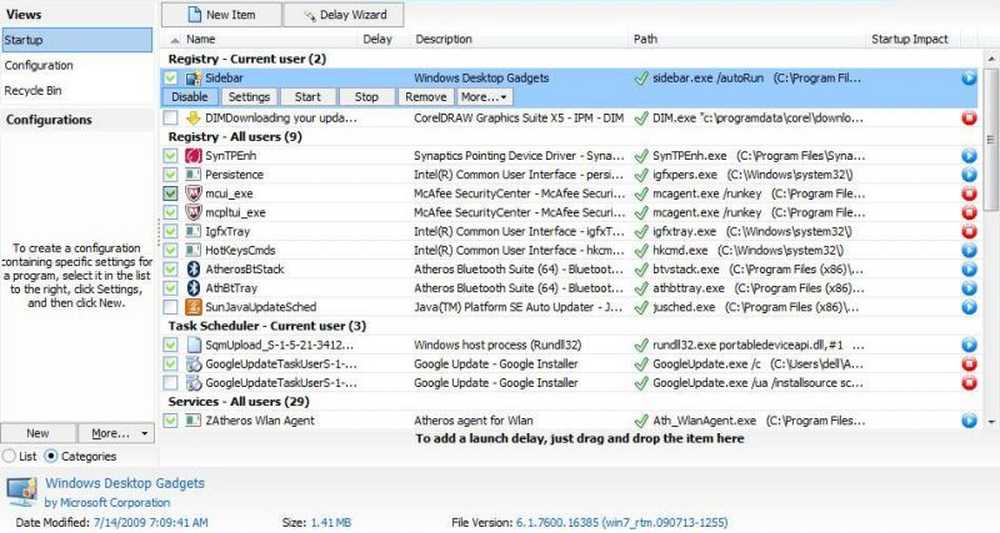
Task: Enable the SunJavaUpdateSched checkbox
Action: point(170,307)
